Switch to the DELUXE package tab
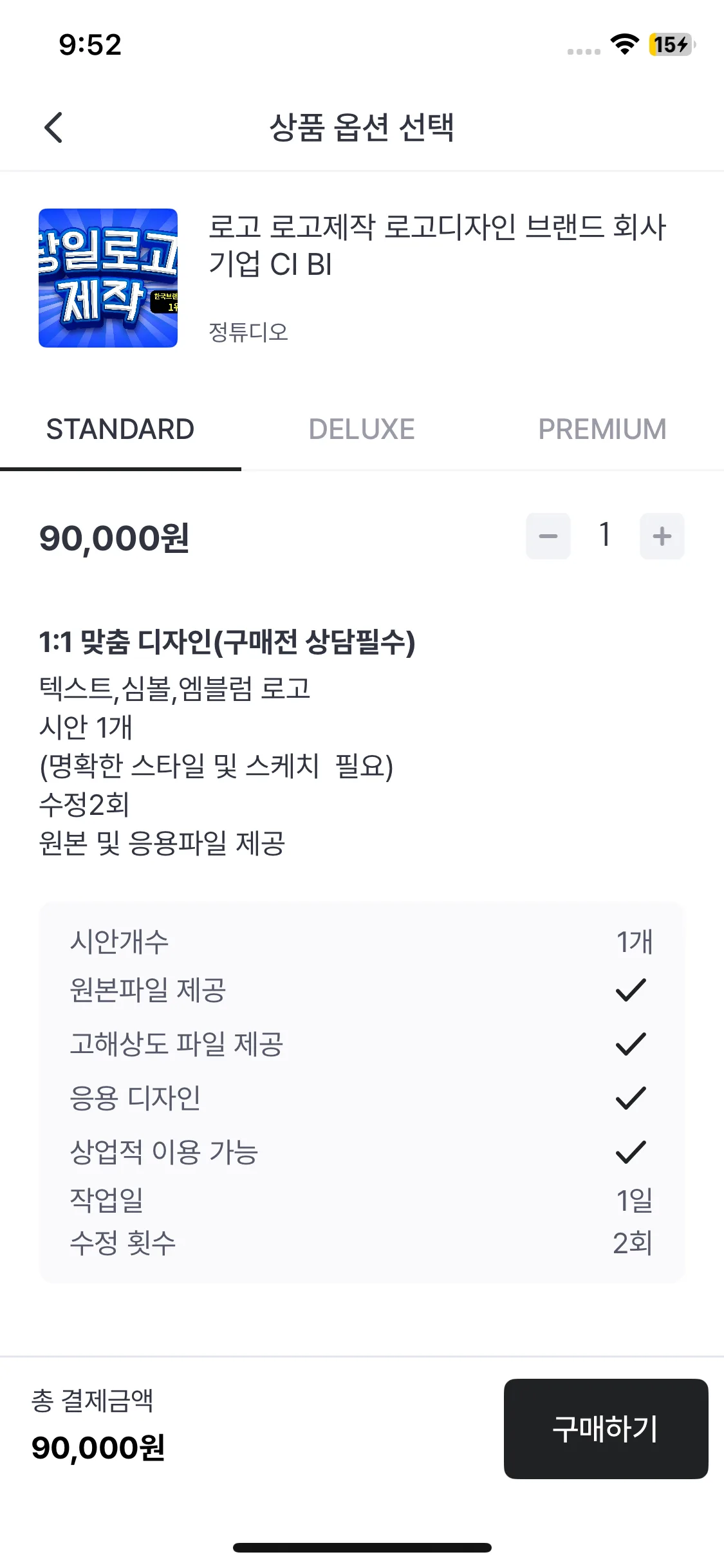 click(x=362, y=429)
